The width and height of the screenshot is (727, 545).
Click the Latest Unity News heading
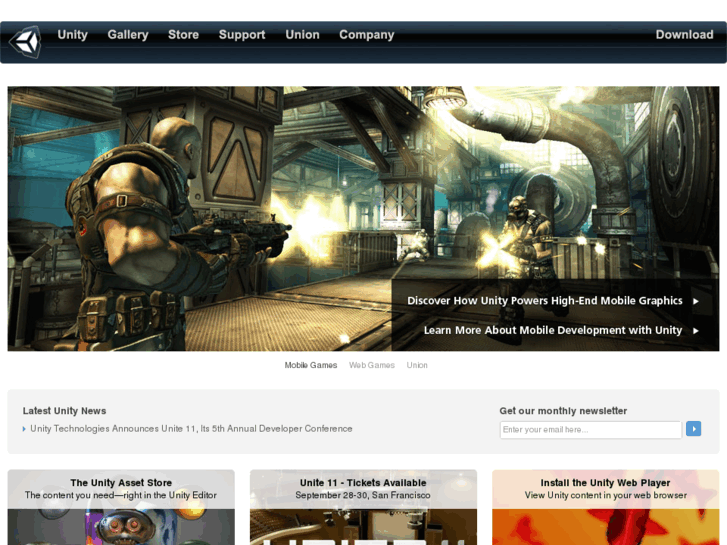click(64, 411)
